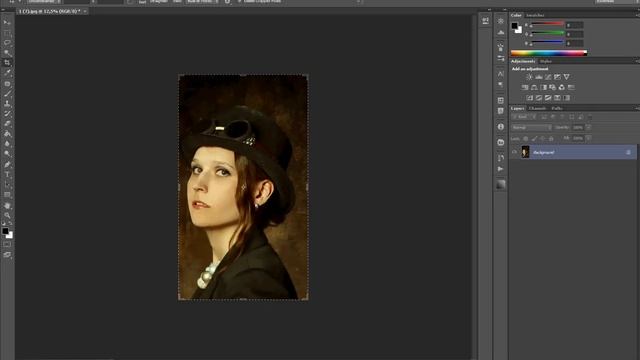The image size is (640, 360).
Task: Select the Spot Healing Brush tool
Action: tap(7, 84)
